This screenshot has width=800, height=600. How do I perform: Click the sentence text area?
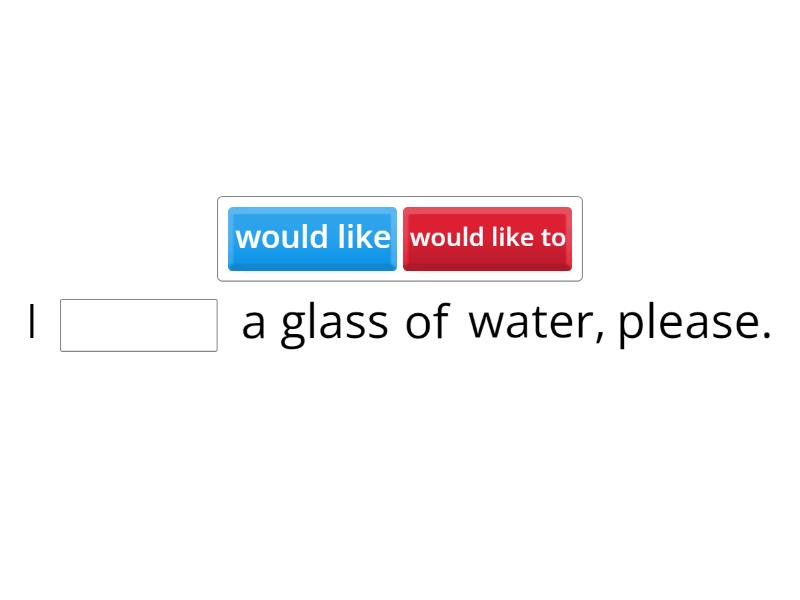coord(400,322)
